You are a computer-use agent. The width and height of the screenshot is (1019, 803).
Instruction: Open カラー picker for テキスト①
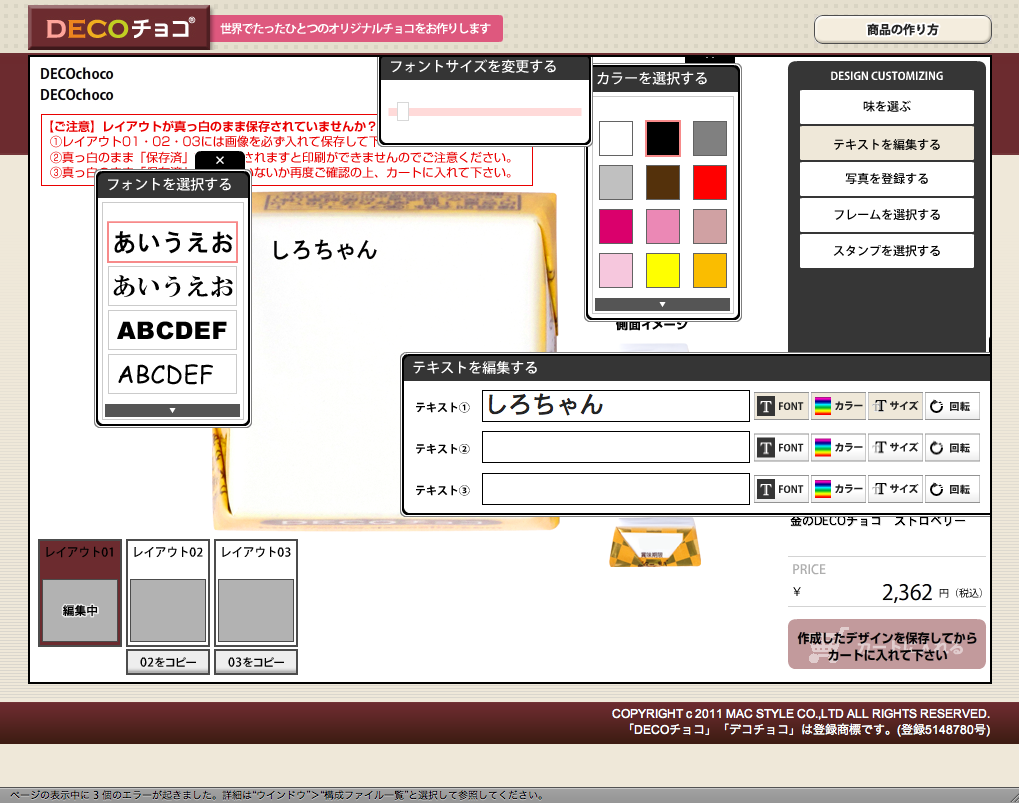[838, 406]
